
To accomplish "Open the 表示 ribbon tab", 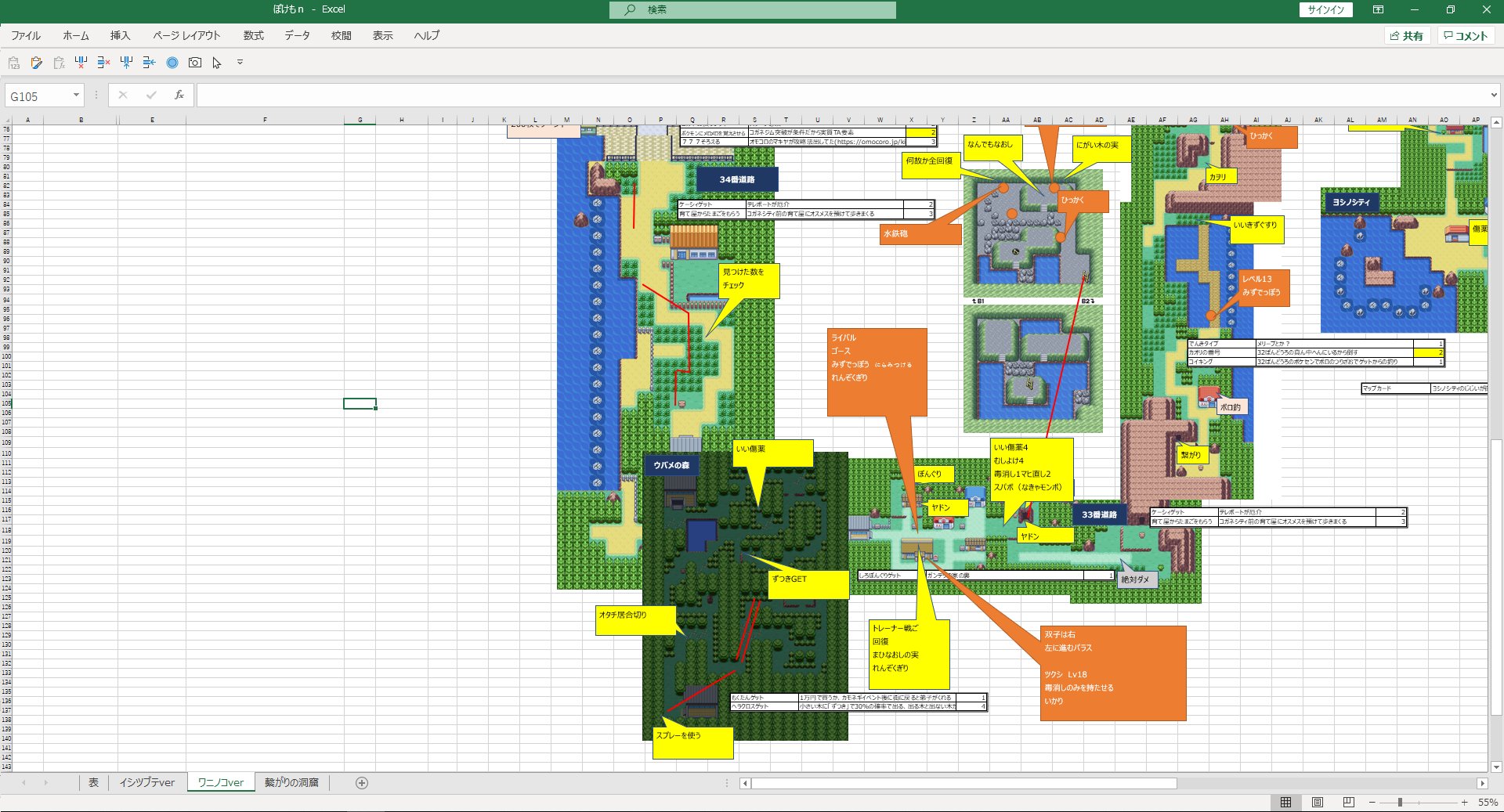I will point(382,35).
